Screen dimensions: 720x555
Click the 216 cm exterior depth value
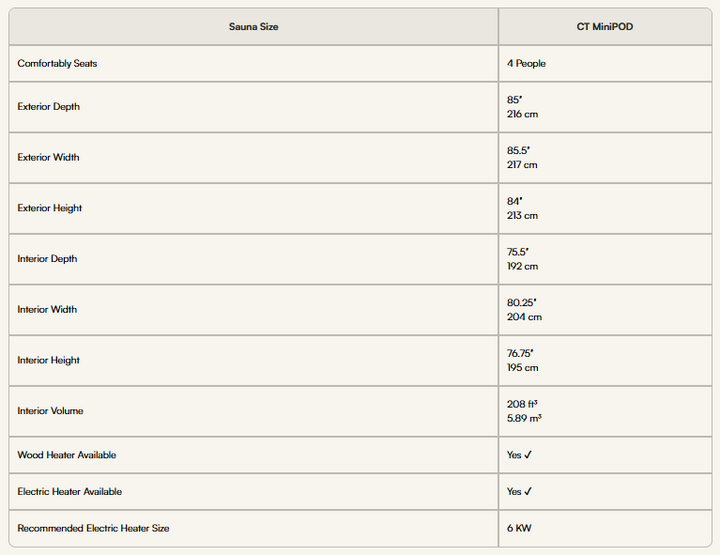point(523,114)
